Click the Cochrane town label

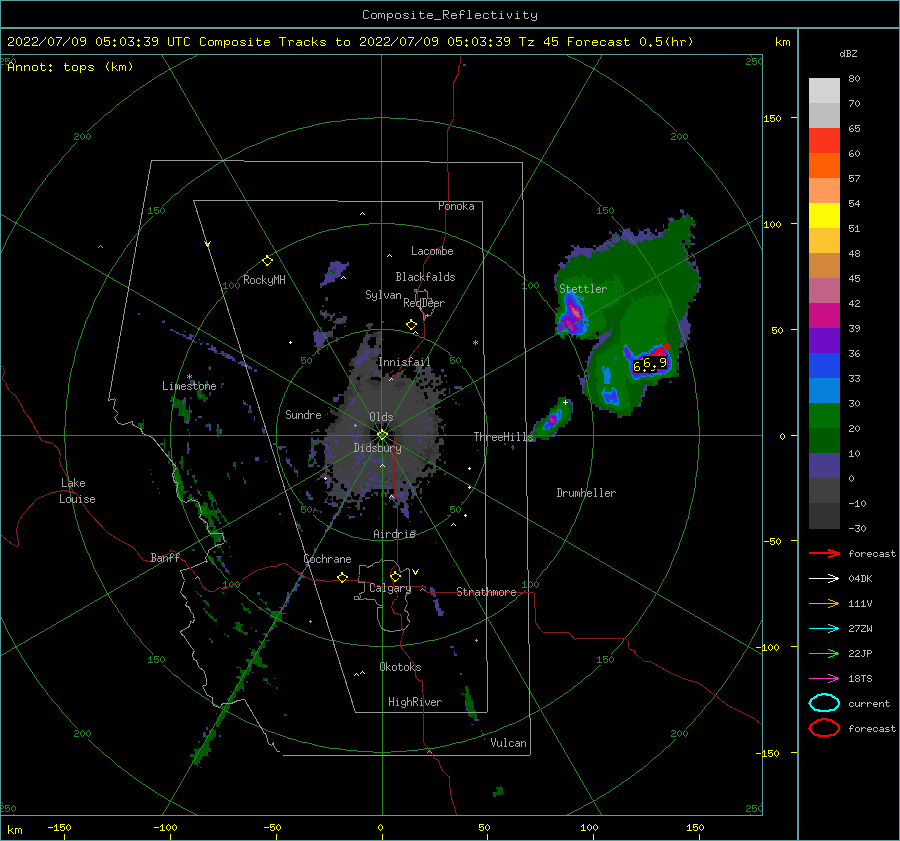pos(327,559)
